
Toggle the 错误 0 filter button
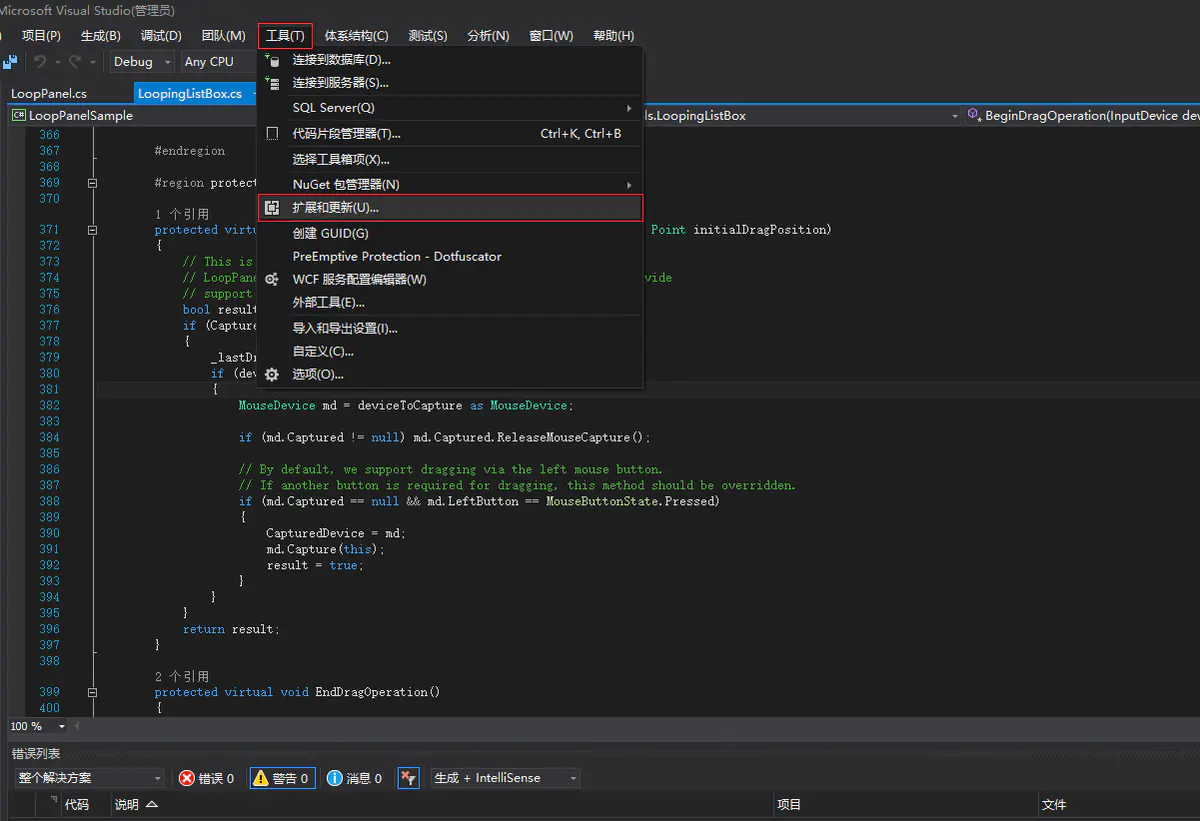207,778
